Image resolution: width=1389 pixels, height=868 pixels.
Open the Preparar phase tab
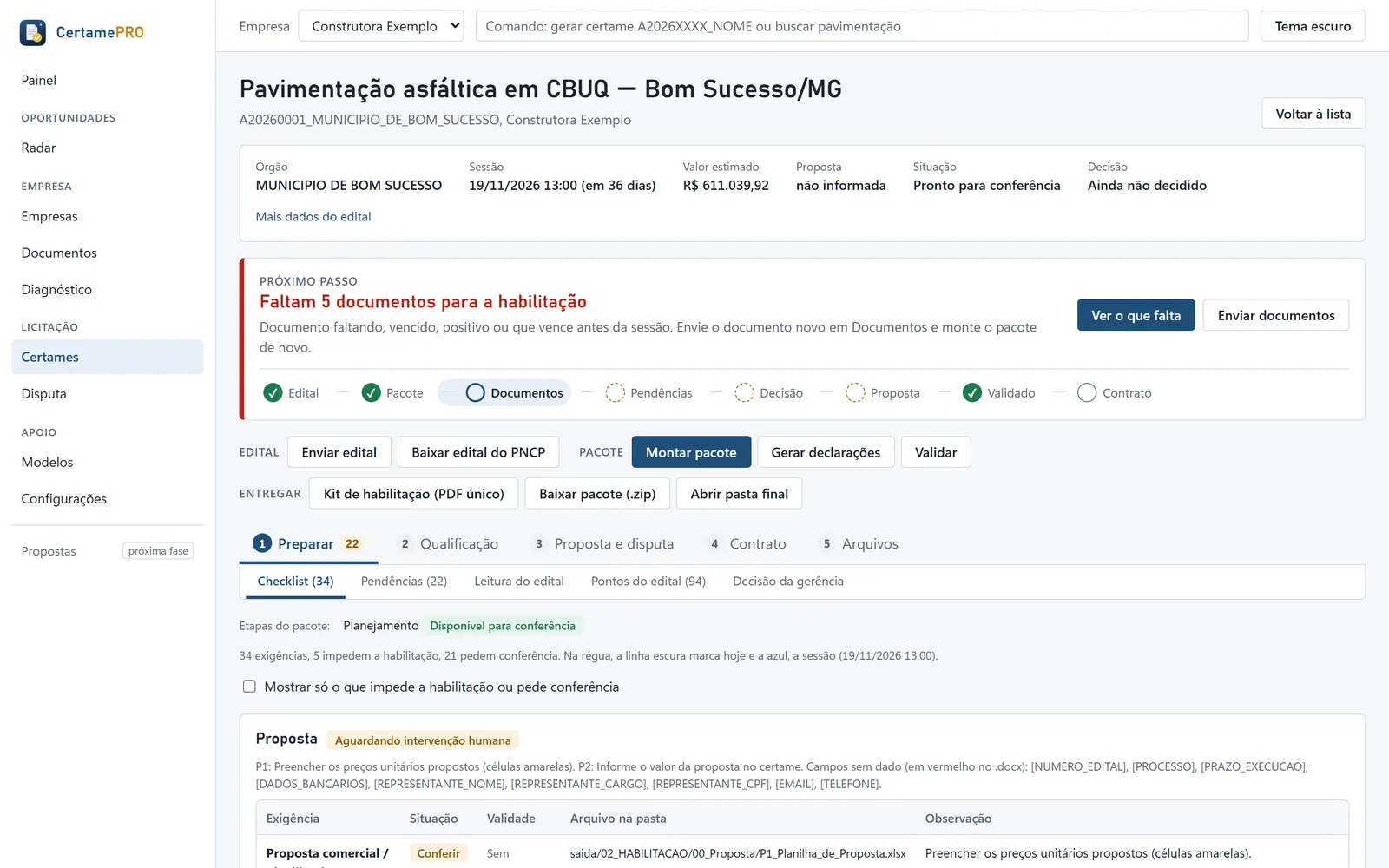[308, 544]
